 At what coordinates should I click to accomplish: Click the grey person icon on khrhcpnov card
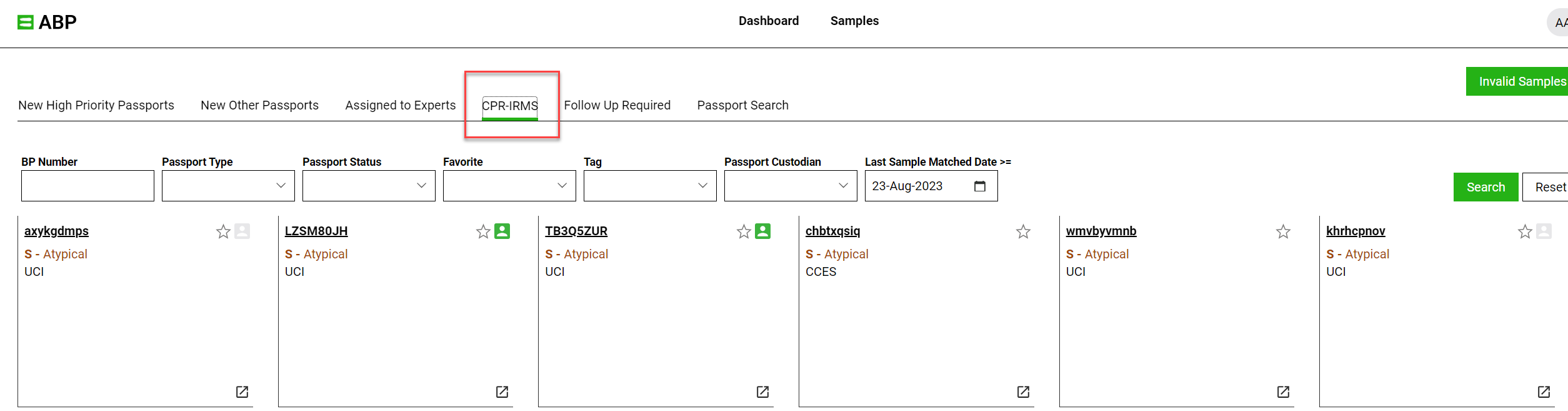(x=1544, y=231)
